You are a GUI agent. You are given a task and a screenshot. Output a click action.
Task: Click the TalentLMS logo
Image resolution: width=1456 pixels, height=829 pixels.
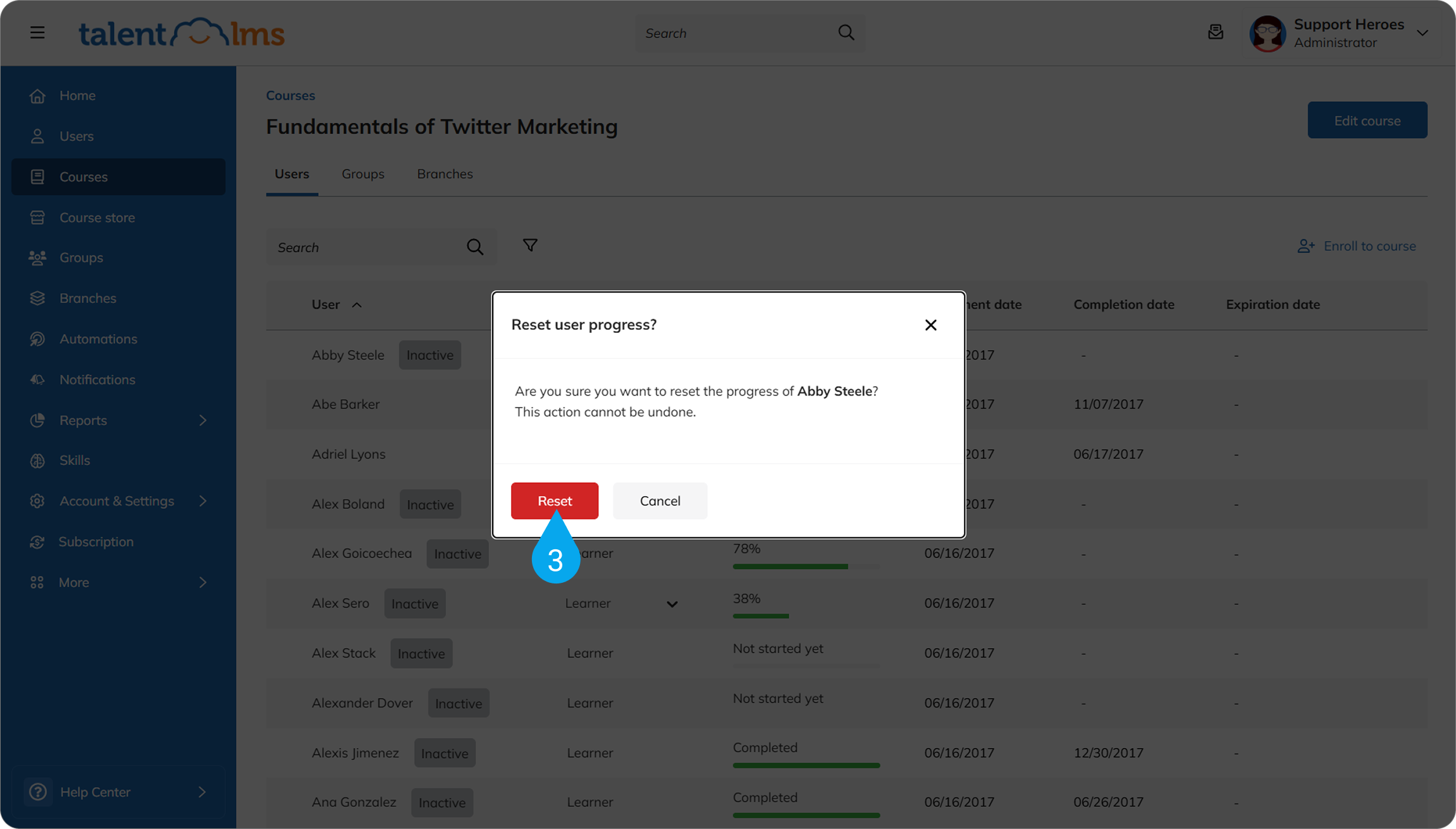[x=182, y=33]
